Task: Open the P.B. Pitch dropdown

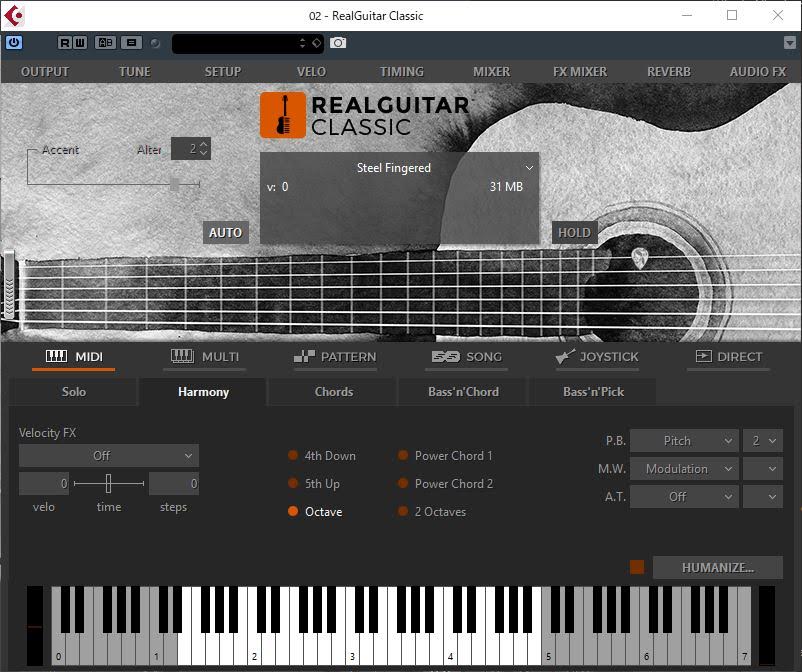Action: click(x=684, y=441)
